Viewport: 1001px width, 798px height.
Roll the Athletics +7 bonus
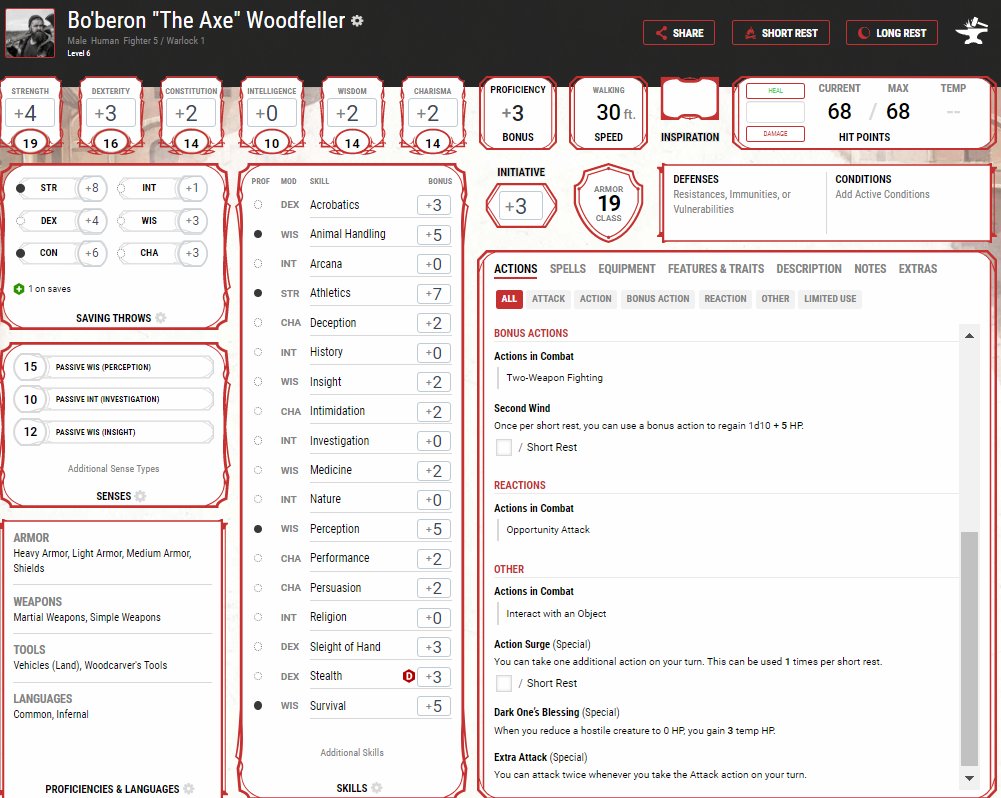point(433,294)
